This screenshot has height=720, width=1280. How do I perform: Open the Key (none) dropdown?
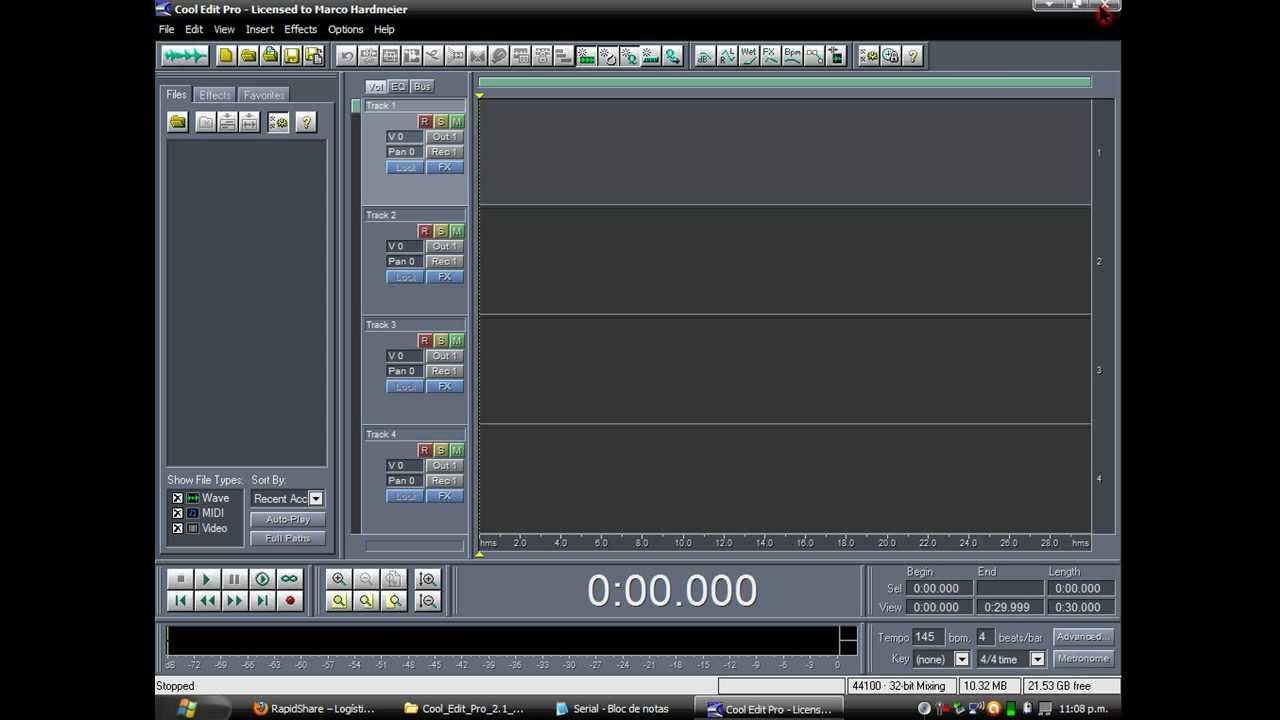click(962, 659)
